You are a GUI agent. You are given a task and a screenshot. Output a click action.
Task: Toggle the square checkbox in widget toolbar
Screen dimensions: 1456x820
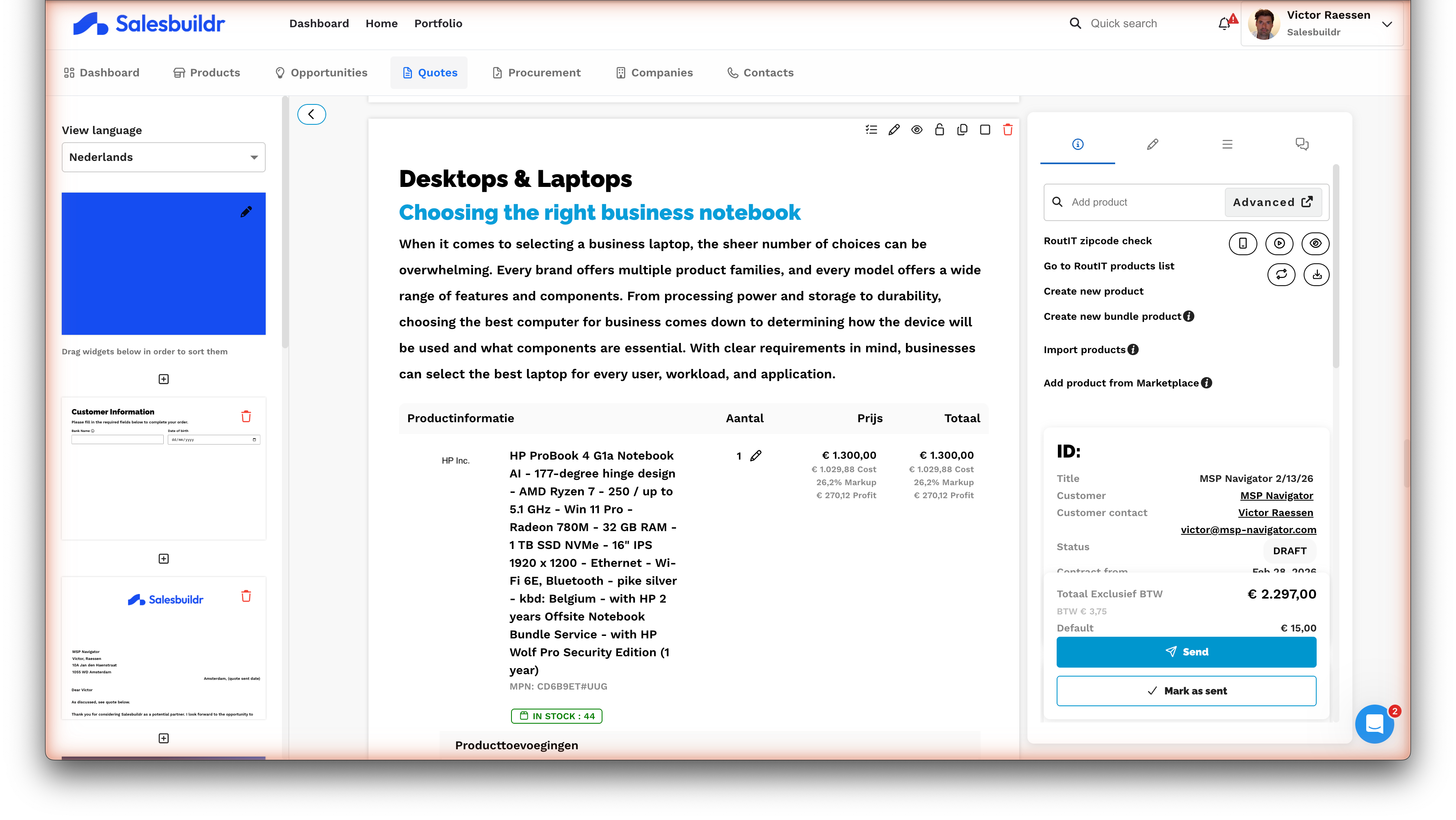(x=985, y=130)
